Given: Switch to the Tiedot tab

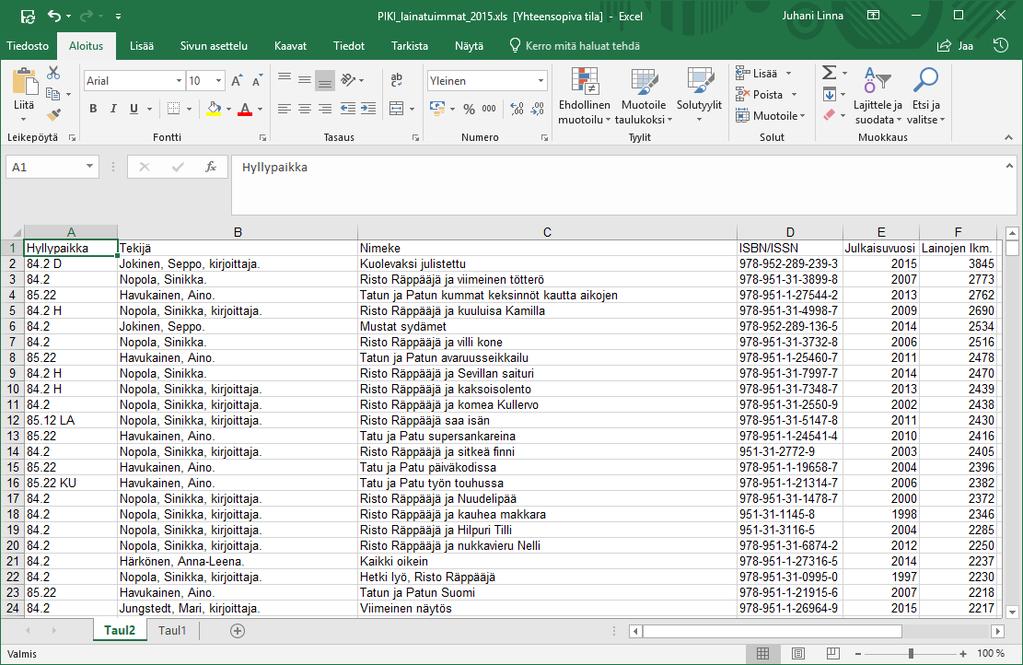Looking at the screenshot, I should [349, 46].
